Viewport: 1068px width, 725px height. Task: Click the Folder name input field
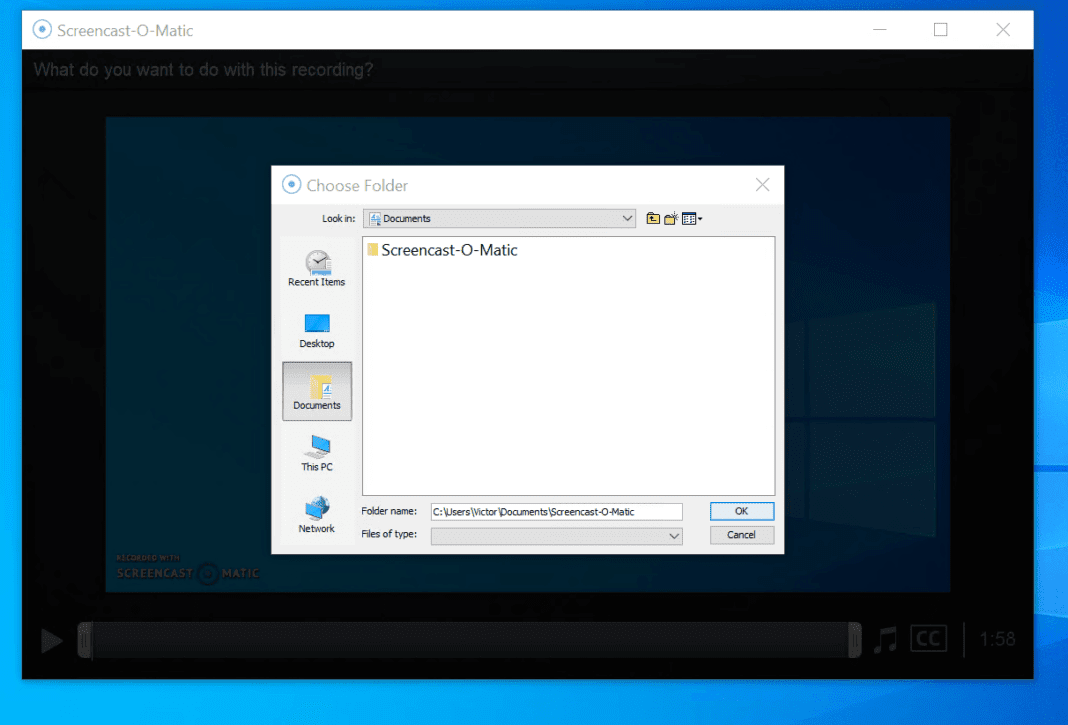(556, 512)
